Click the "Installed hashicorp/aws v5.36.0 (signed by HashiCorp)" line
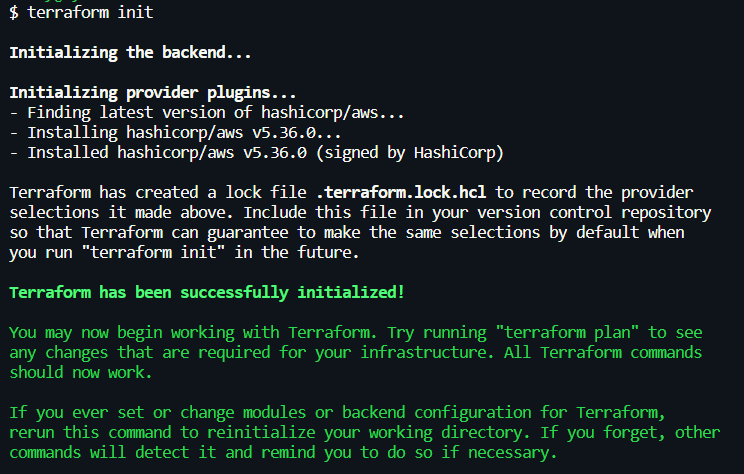This screenshot has height=474, width=744. [256, 153]
